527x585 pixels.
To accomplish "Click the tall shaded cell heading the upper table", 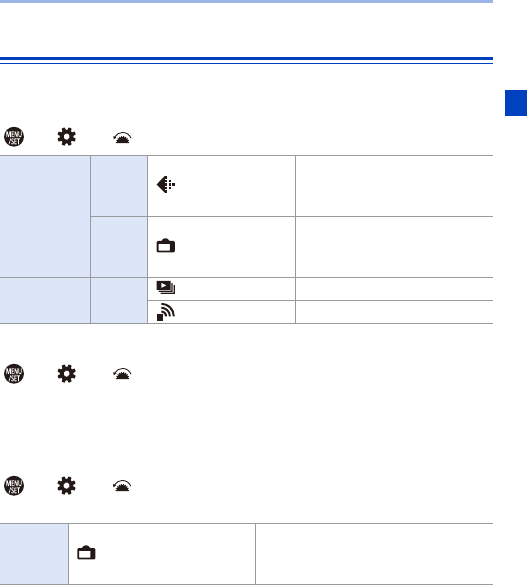I will pyautogui.click(x=45, y=216).
